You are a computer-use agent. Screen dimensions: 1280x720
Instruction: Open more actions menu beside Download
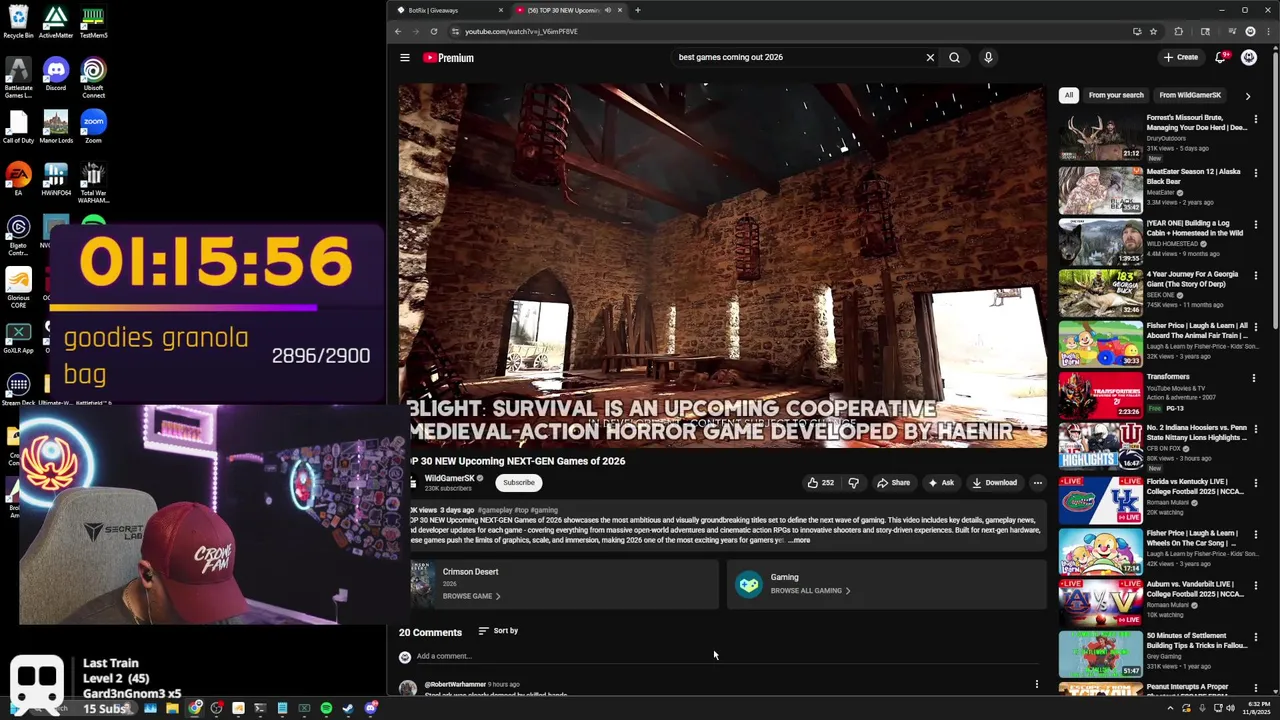point(1037,483)
